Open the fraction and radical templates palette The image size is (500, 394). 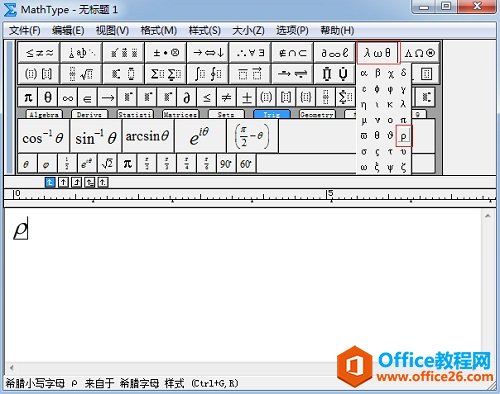pos(81,74)
